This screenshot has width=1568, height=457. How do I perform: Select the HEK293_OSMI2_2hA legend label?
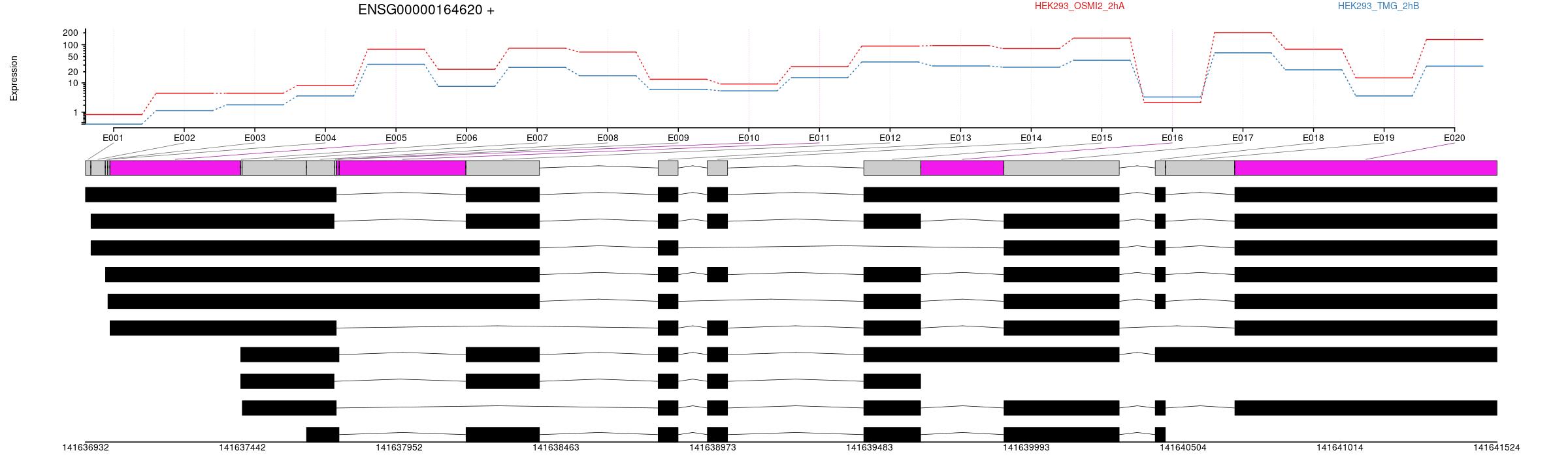(1079, 6)
